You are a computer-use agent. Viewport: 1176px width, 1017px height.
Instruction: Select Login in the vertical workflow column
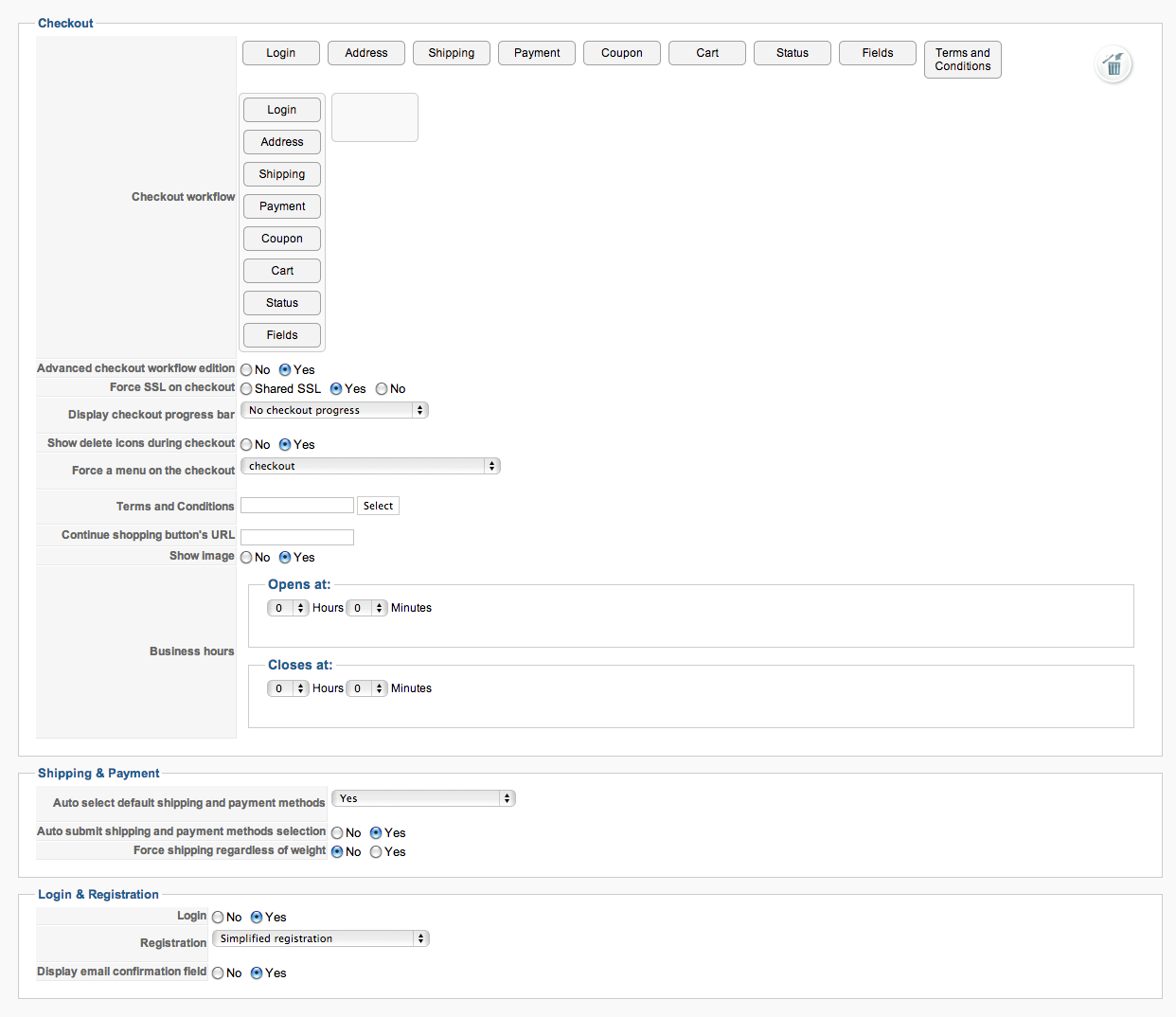282,110
